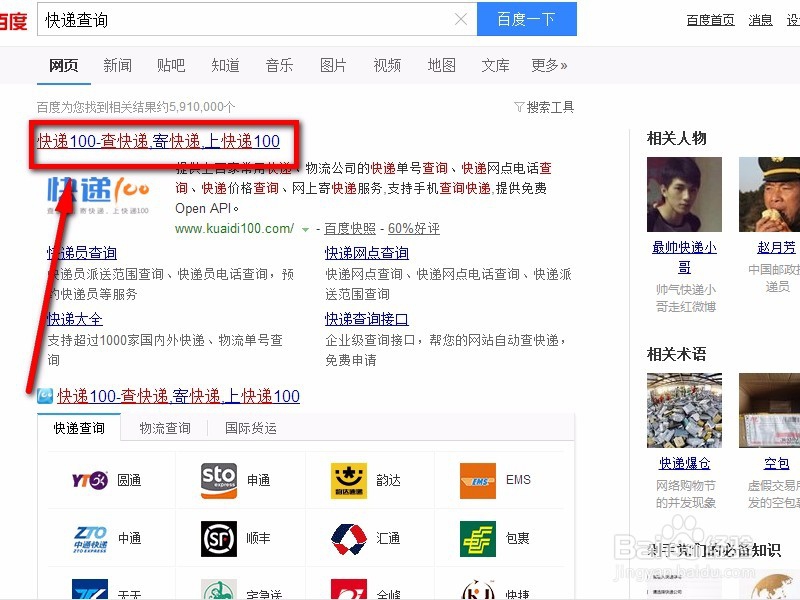Choose the 全峰 courier icon
The height and width of the screenshot is (600, 800).
coord(348,589)
